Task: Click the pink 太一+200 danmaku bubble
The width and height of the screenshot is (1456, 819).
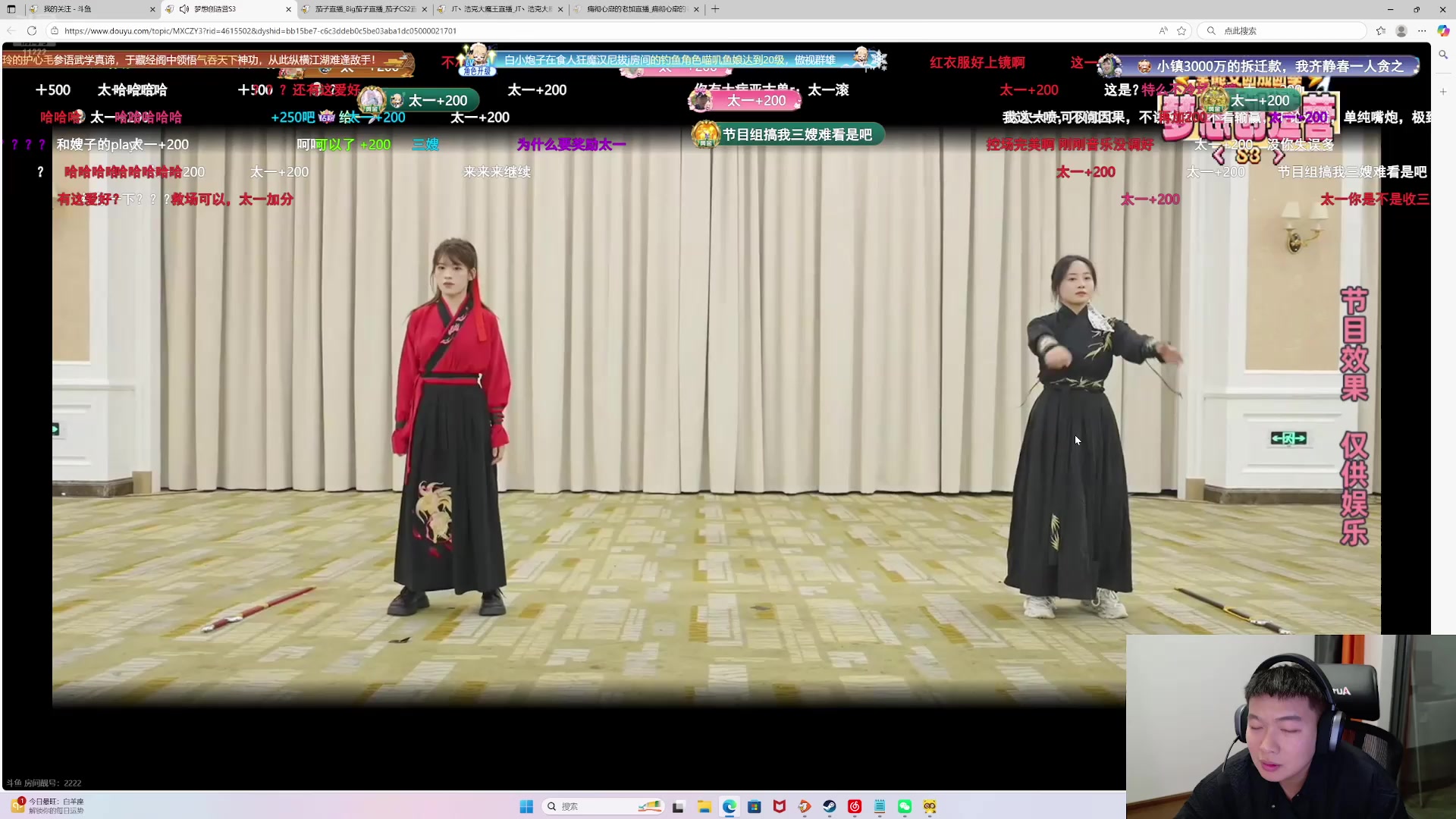Action: tap(745, 100)
